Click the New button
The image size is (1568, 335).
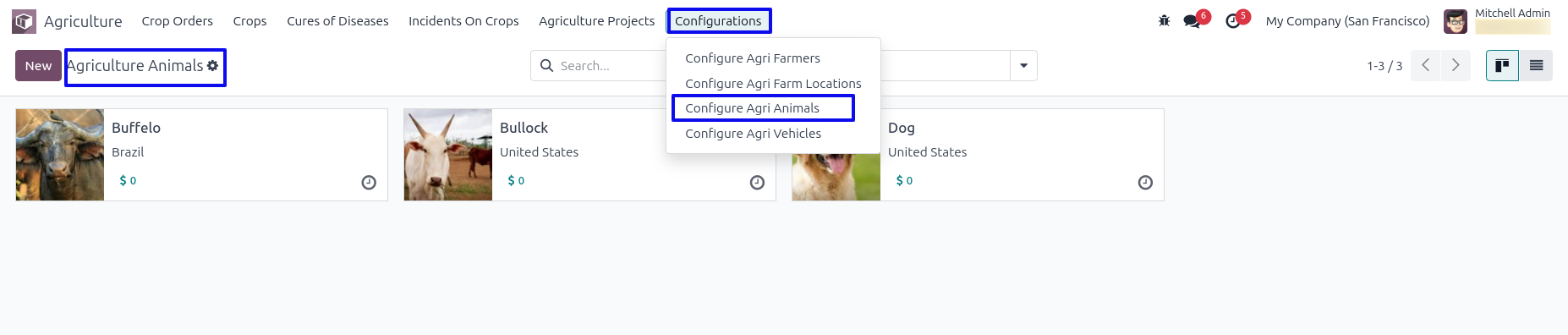tap(38, 66)
